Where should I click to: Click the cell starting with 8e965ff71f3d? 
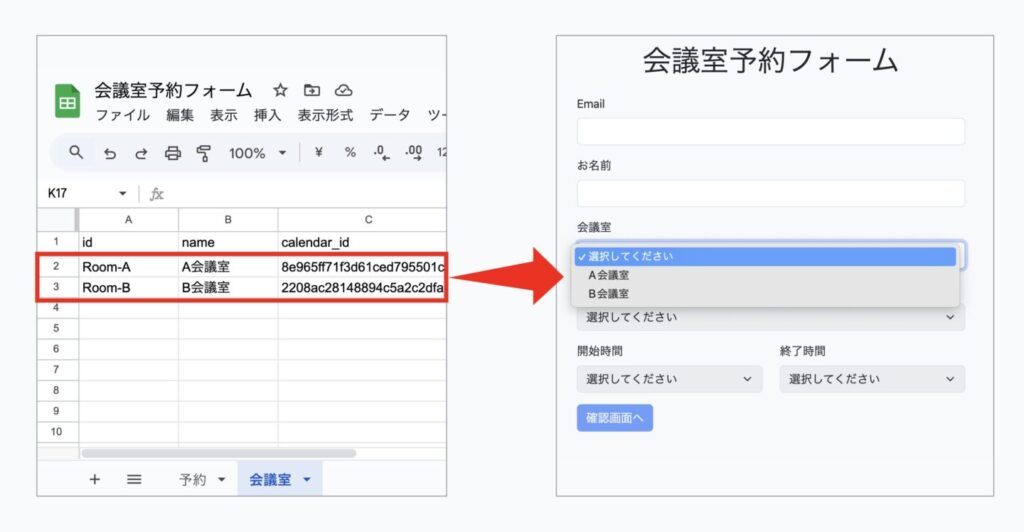click(362, 266)
